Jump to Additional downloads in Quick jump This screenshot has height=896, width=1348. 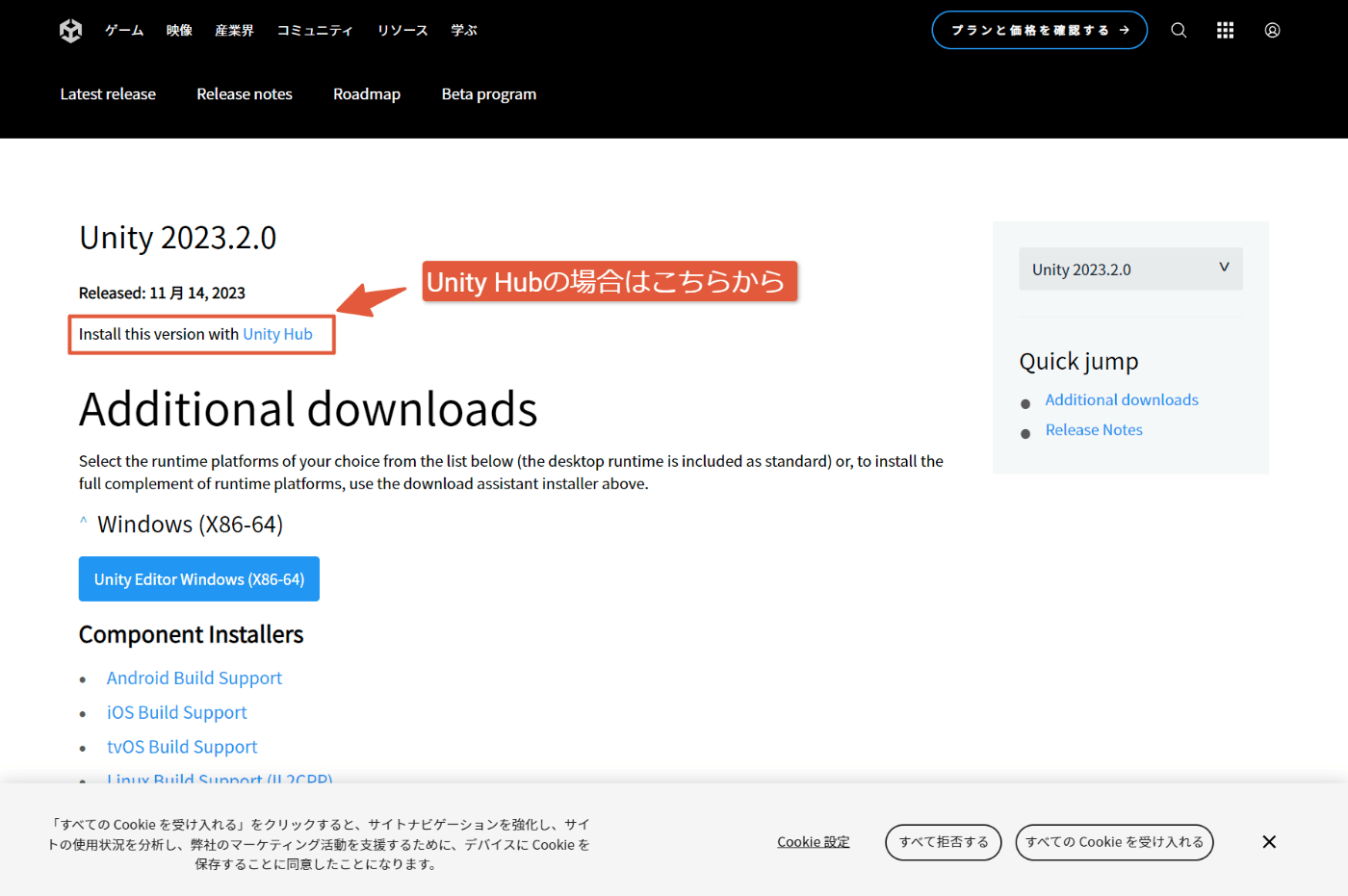tap(1122, 399)
